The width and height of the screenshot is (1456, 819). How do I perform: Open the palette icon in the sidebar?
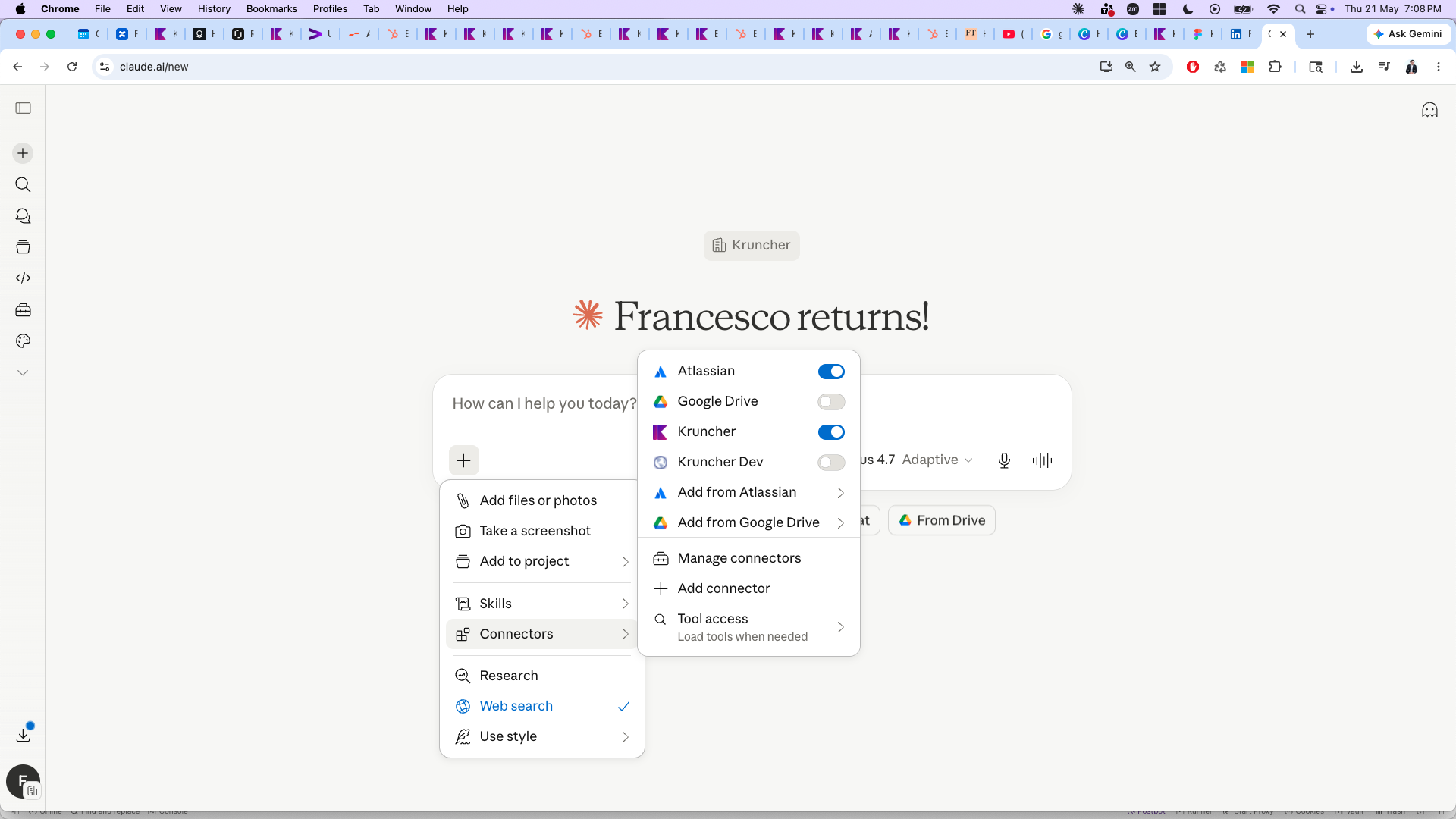(x=23, y=341)
